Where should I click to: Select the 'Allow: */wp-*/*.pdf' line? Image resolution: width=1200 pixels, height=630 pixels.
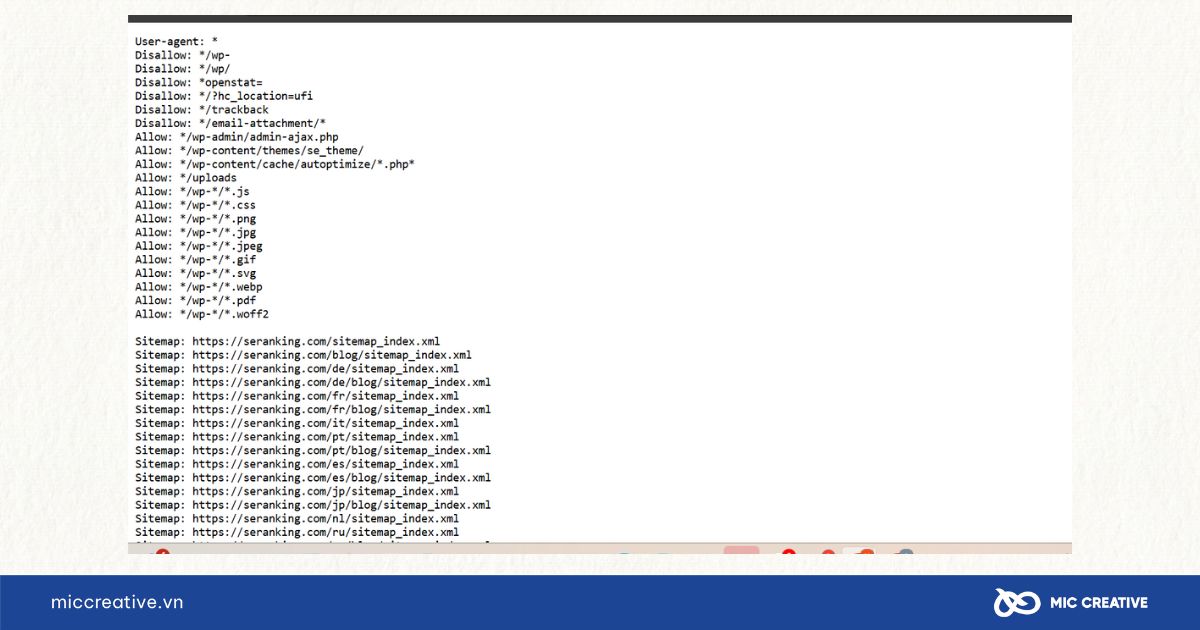(195, 300)
